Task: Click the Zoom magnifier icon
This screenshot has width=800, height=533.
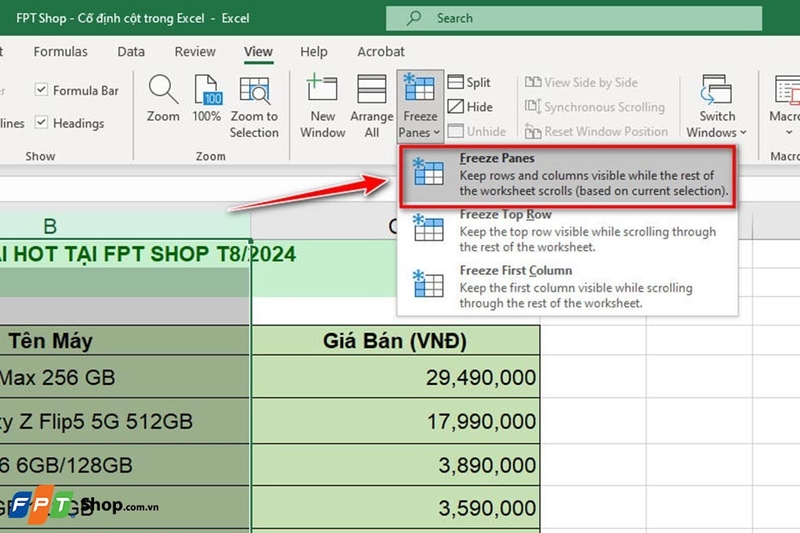Action: pos(163,89)
